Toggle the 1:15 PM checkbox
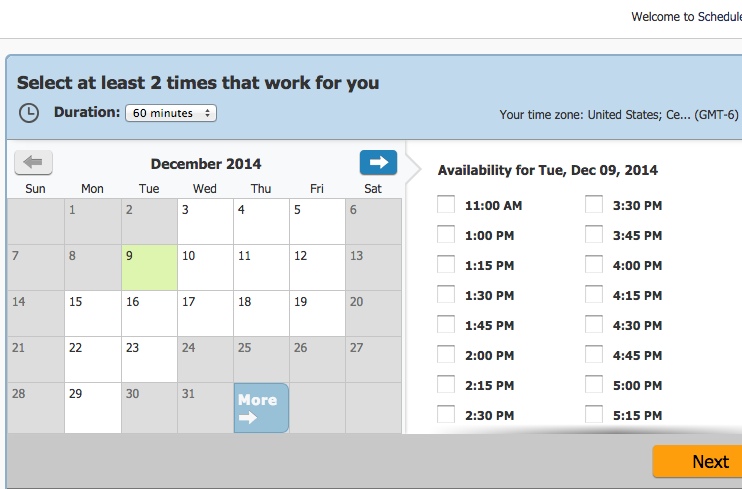 click(446, 265)
